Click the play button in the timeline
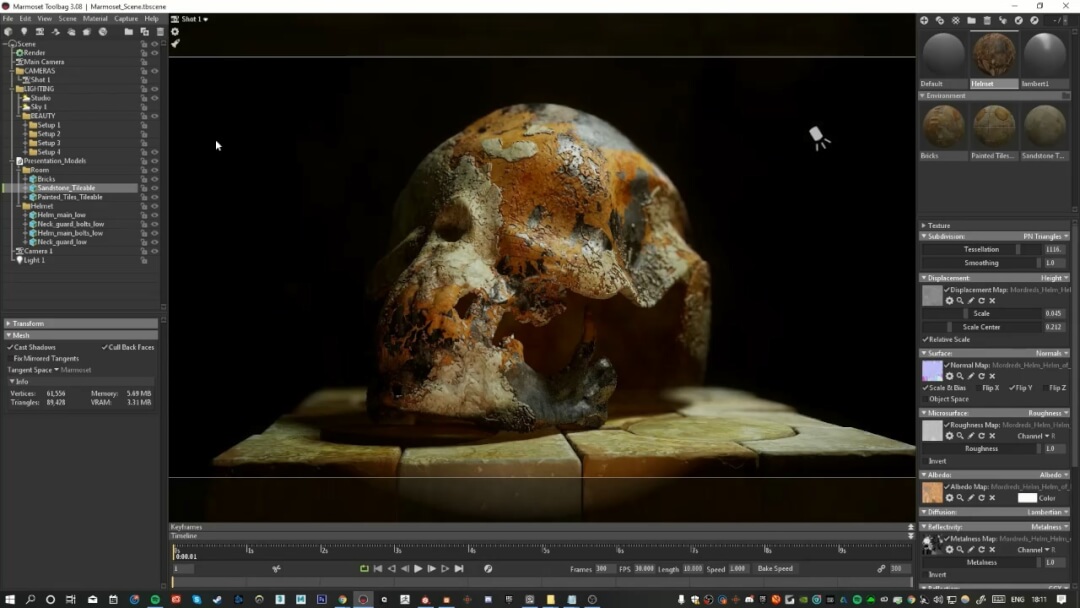Screen dimensions: 1080x608 (418, 569)
